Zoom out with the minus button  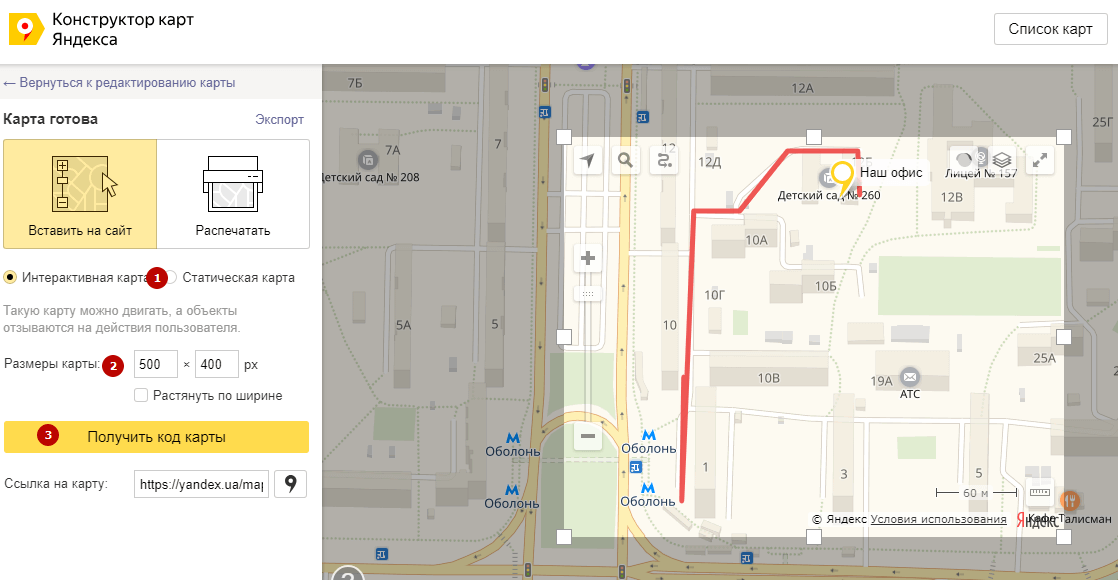588,436
